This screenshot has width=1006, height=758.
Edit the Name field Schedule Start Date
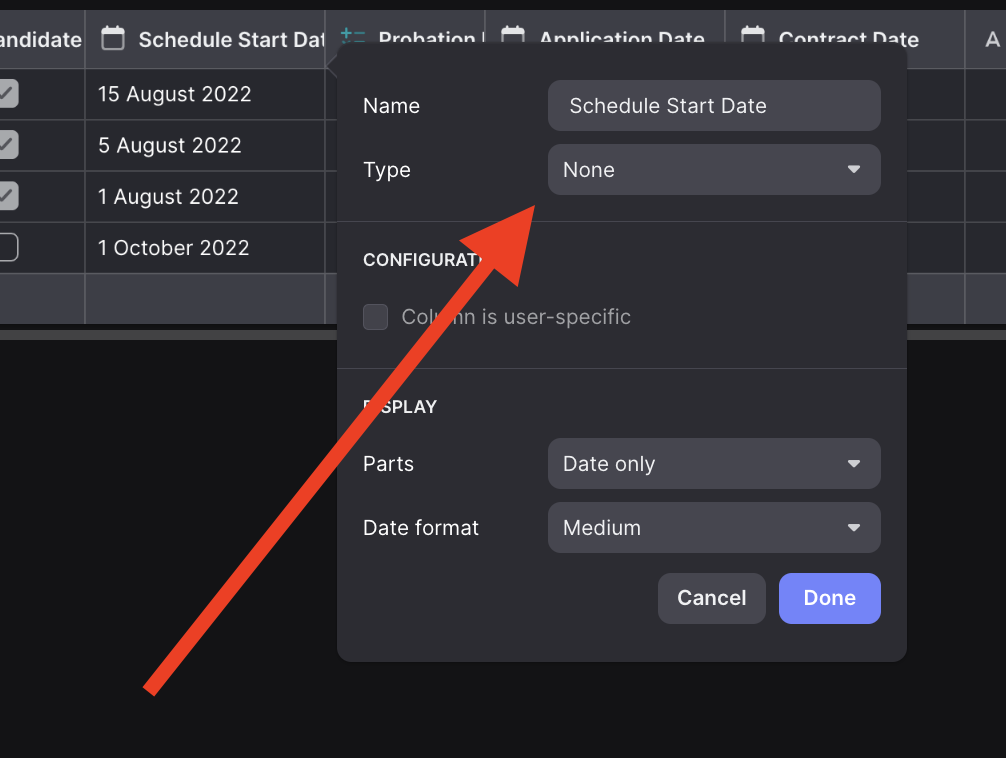tap(714, 106)
